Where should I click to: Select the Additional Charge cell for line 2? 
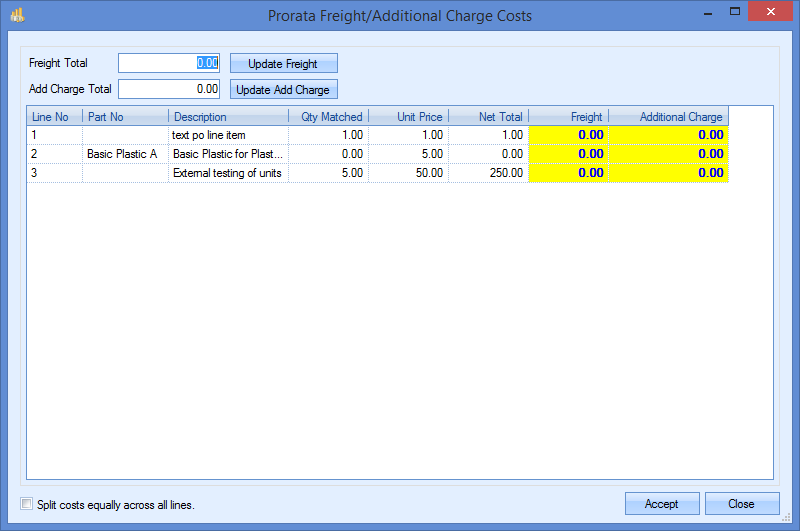[668, 154]
